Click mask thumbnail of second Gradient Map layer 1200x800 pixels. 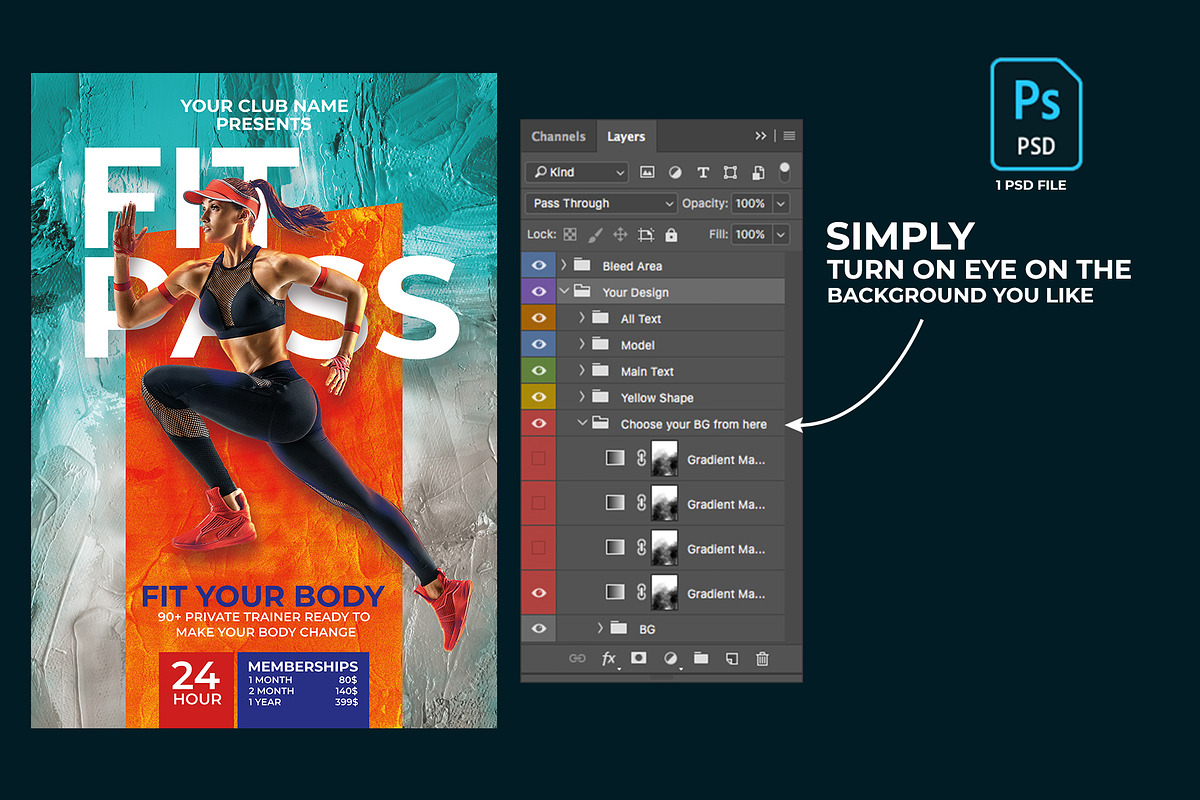(664, 503)
